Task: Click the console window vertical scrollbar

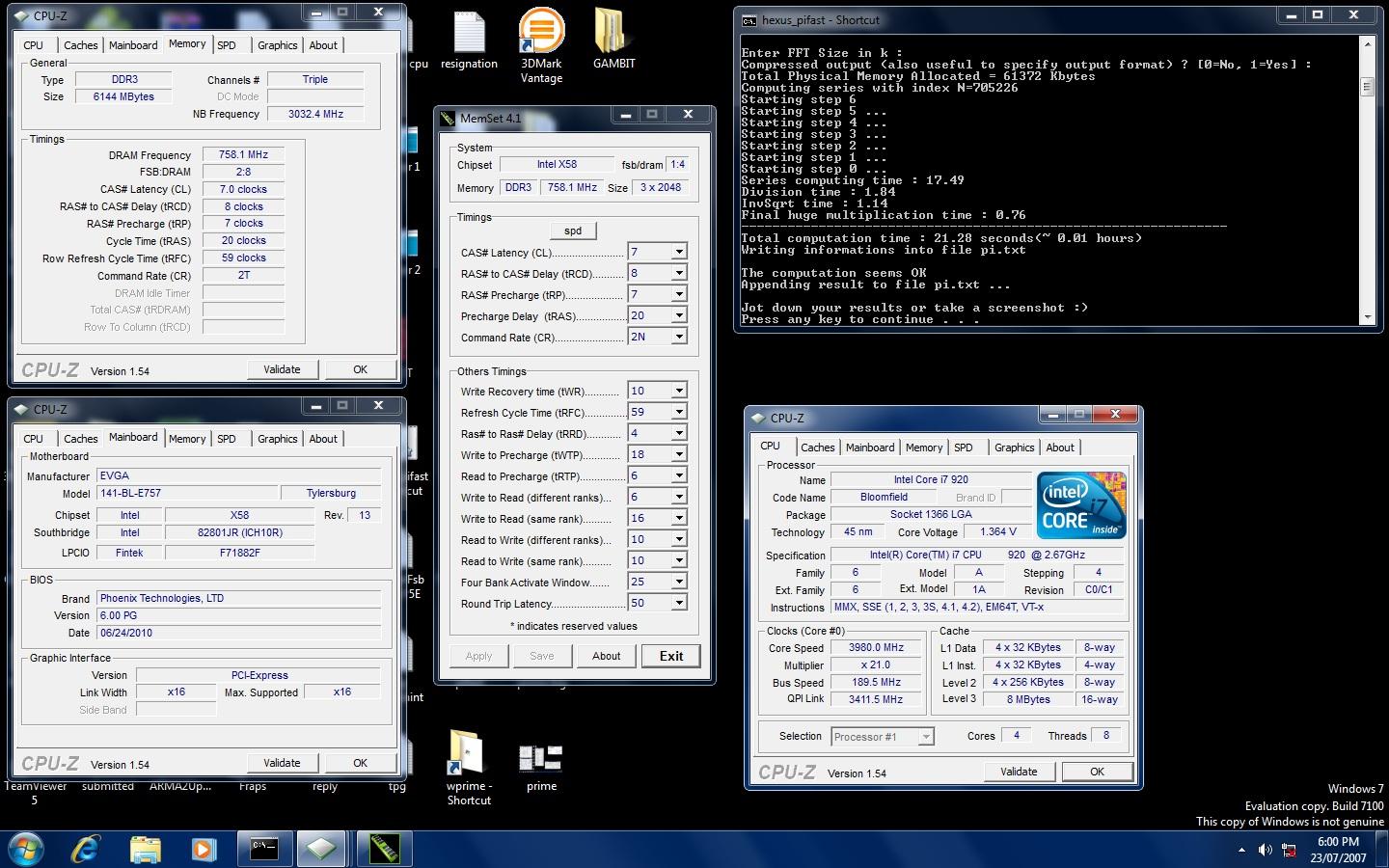Action: tap(1367, 180)
